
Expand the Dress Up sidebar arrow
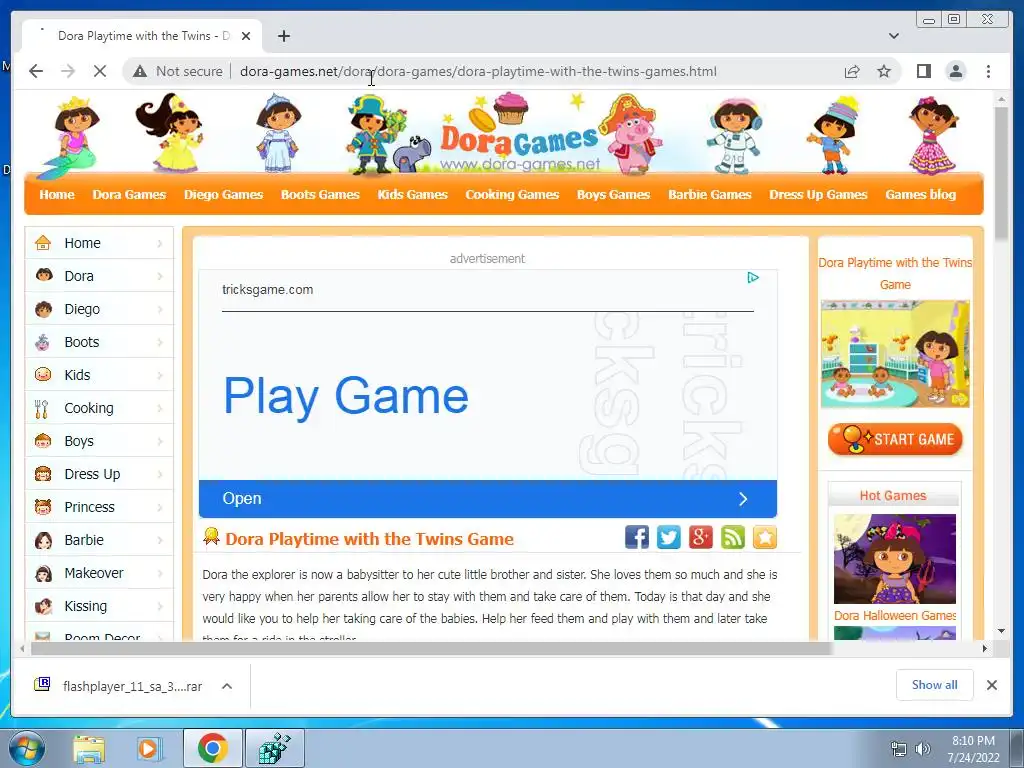pyautogui.click(x=160, y=474)
